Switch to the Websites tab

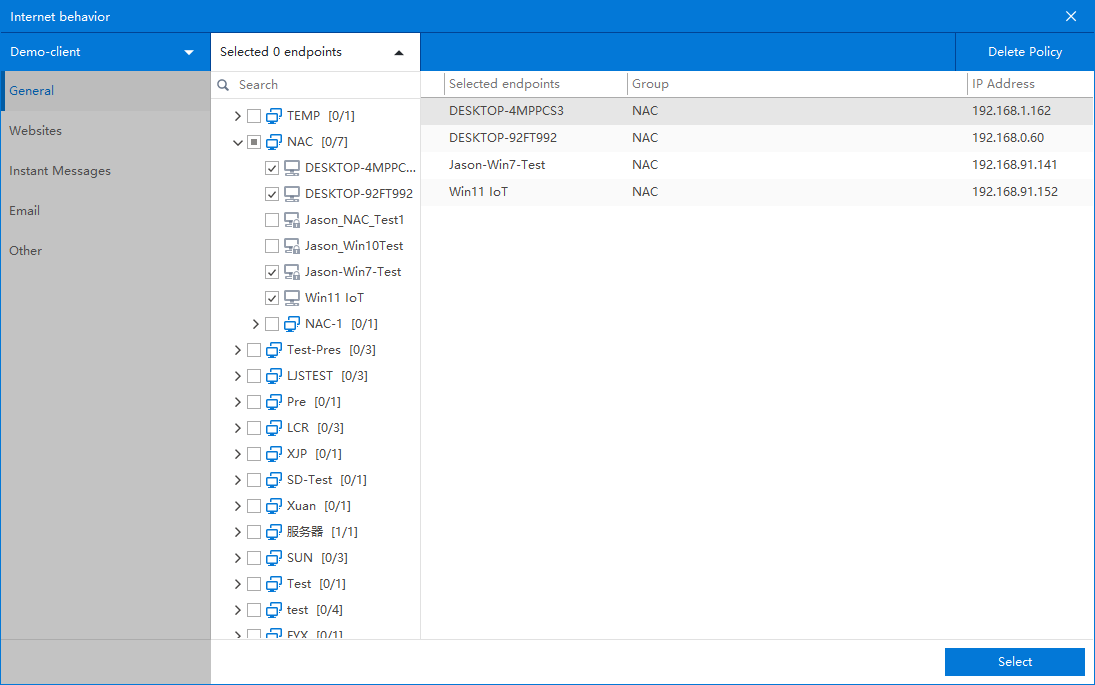pos(36,131)
